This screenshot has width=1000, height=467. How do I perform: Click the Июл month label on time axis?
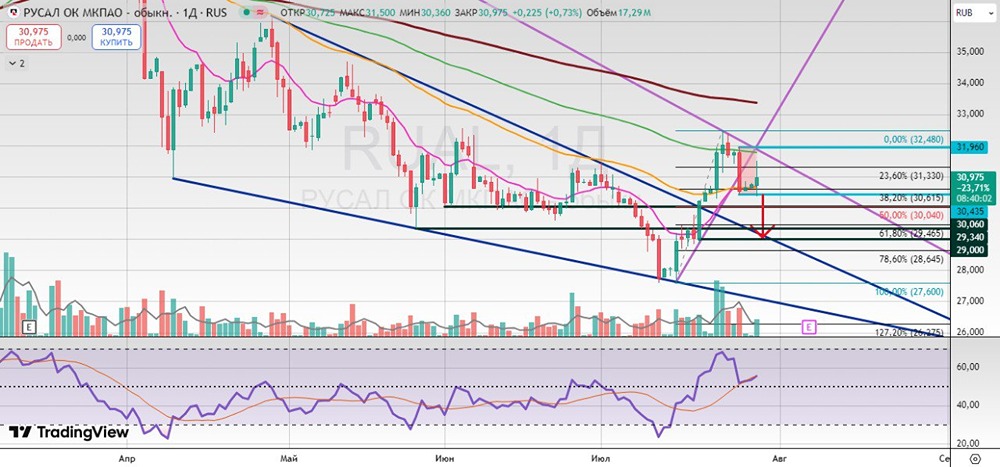pyautogui.click(x=601, y=458)
